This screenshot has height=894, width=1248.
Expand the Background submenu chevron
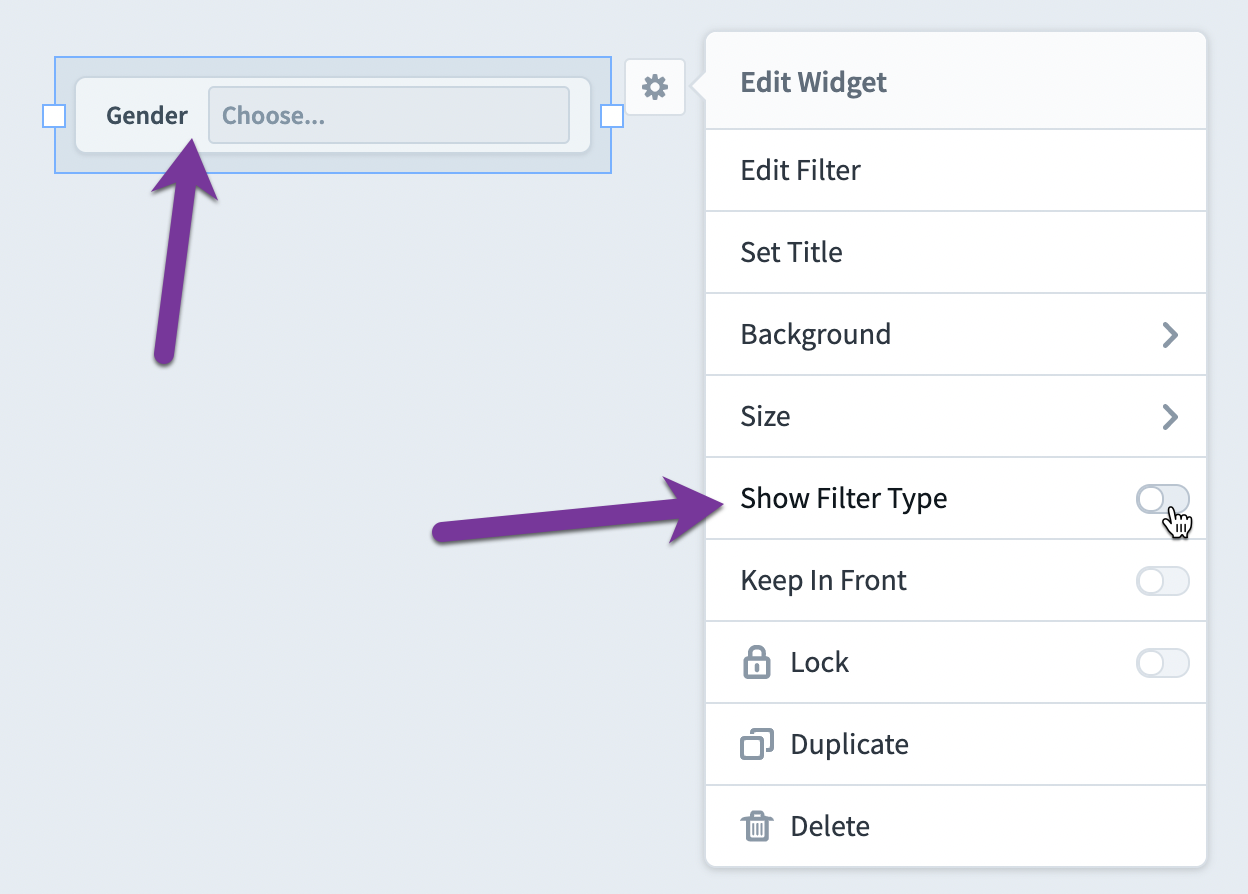click(x=1169, y=335)
